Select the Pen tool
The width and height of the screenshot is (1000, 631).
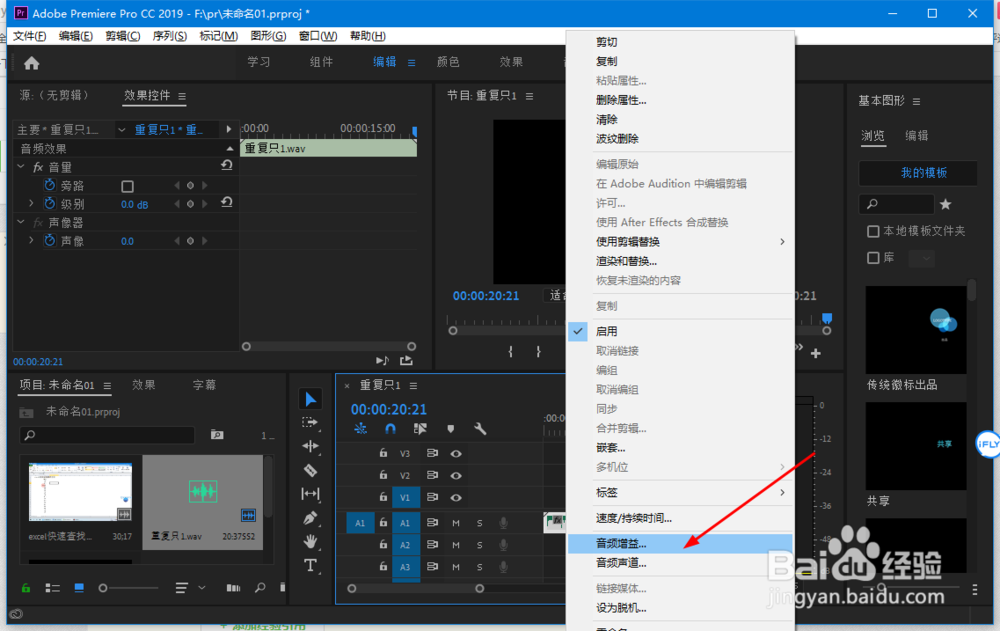tap(310, 517)
